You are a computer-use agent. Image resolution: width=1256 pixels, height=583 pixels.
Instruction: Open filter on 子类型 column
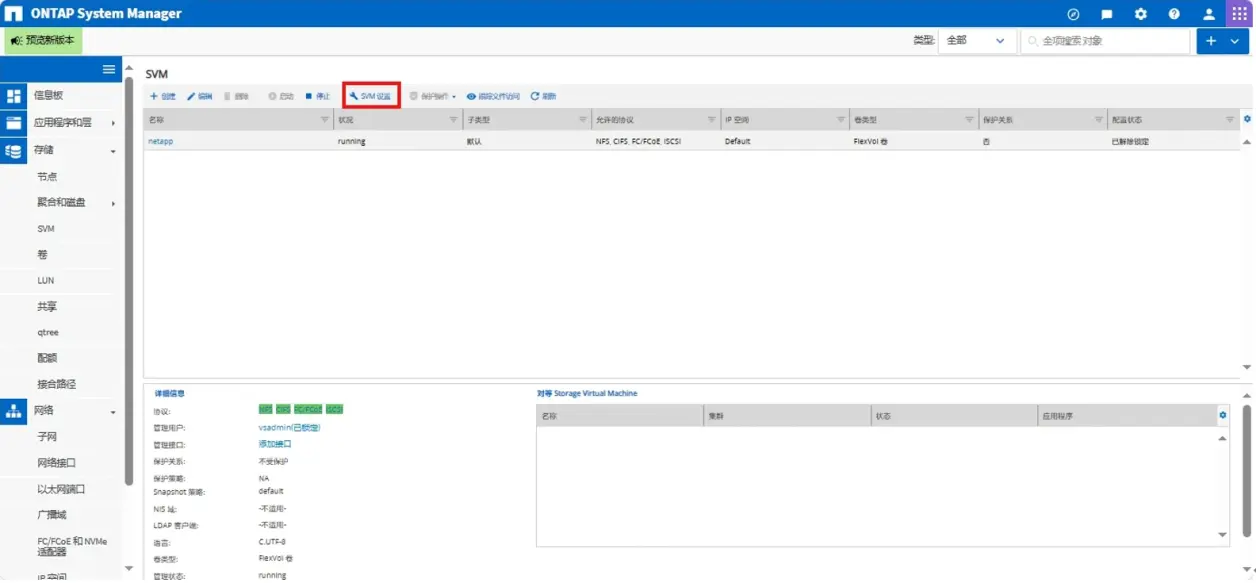(582, 119)
